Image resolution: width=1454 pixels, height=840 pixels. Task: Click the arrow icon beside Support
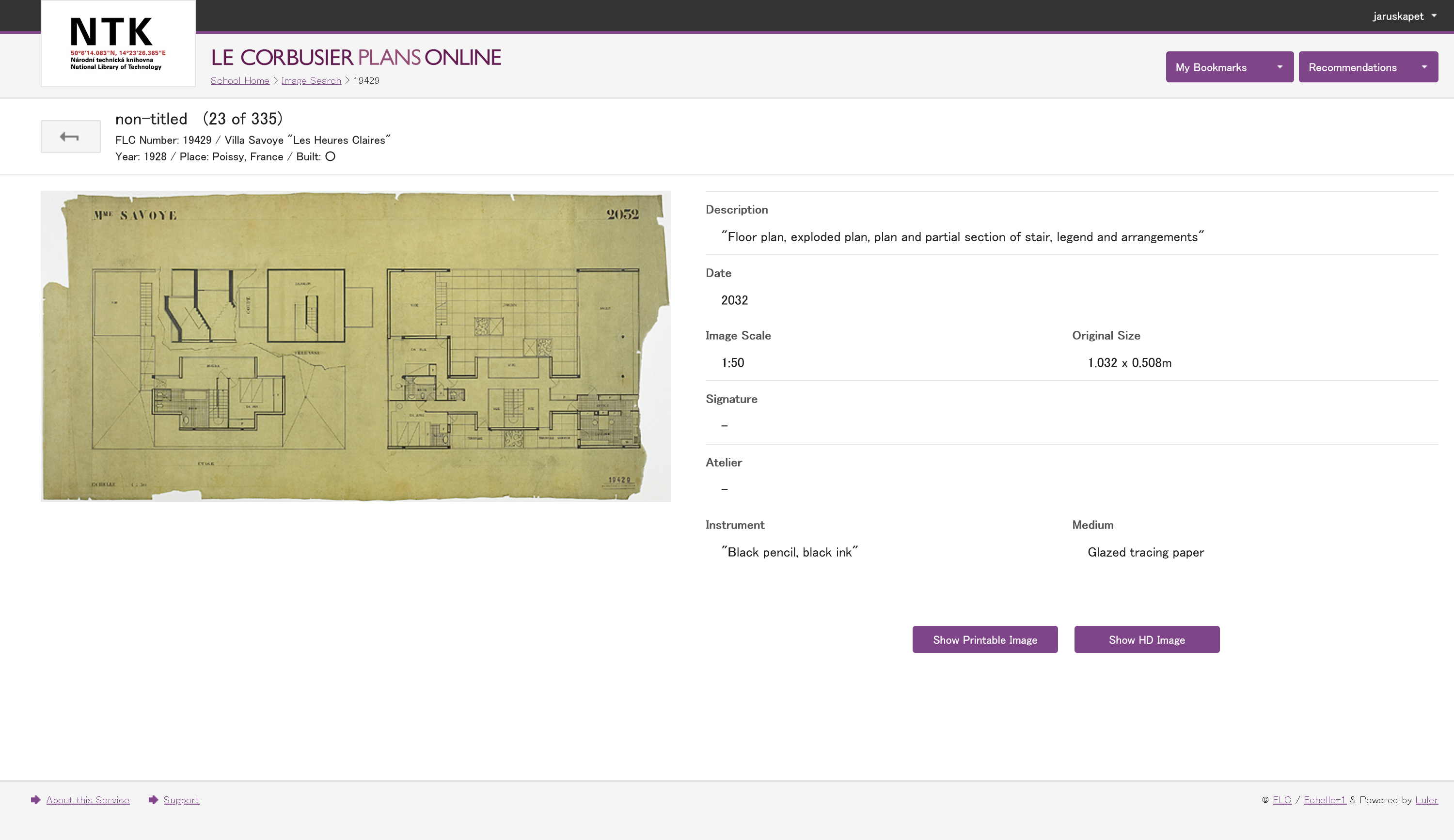154,800
